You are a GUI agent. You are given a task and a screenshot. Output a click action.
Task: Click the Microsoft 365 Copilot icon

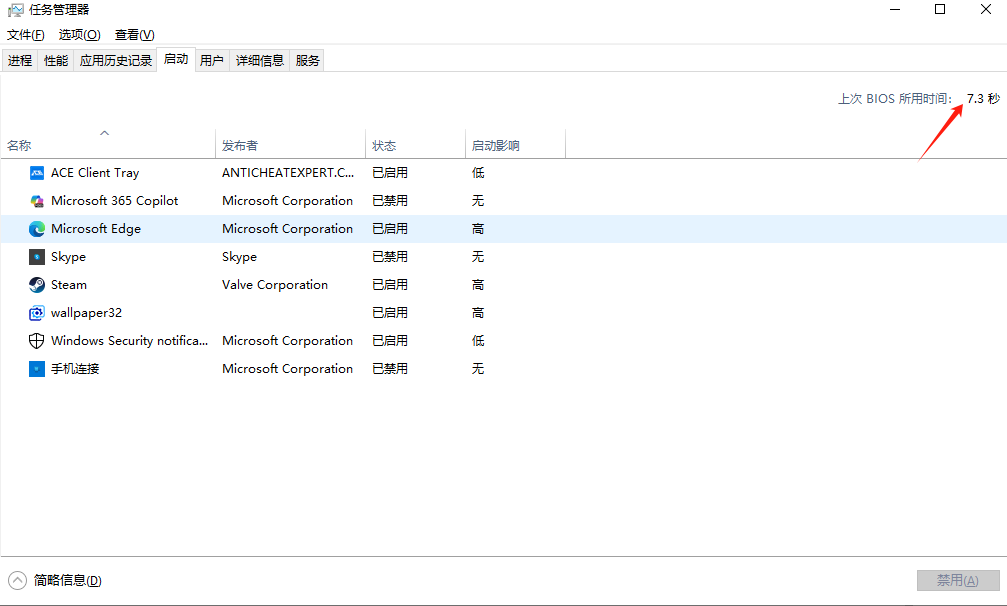37,201
